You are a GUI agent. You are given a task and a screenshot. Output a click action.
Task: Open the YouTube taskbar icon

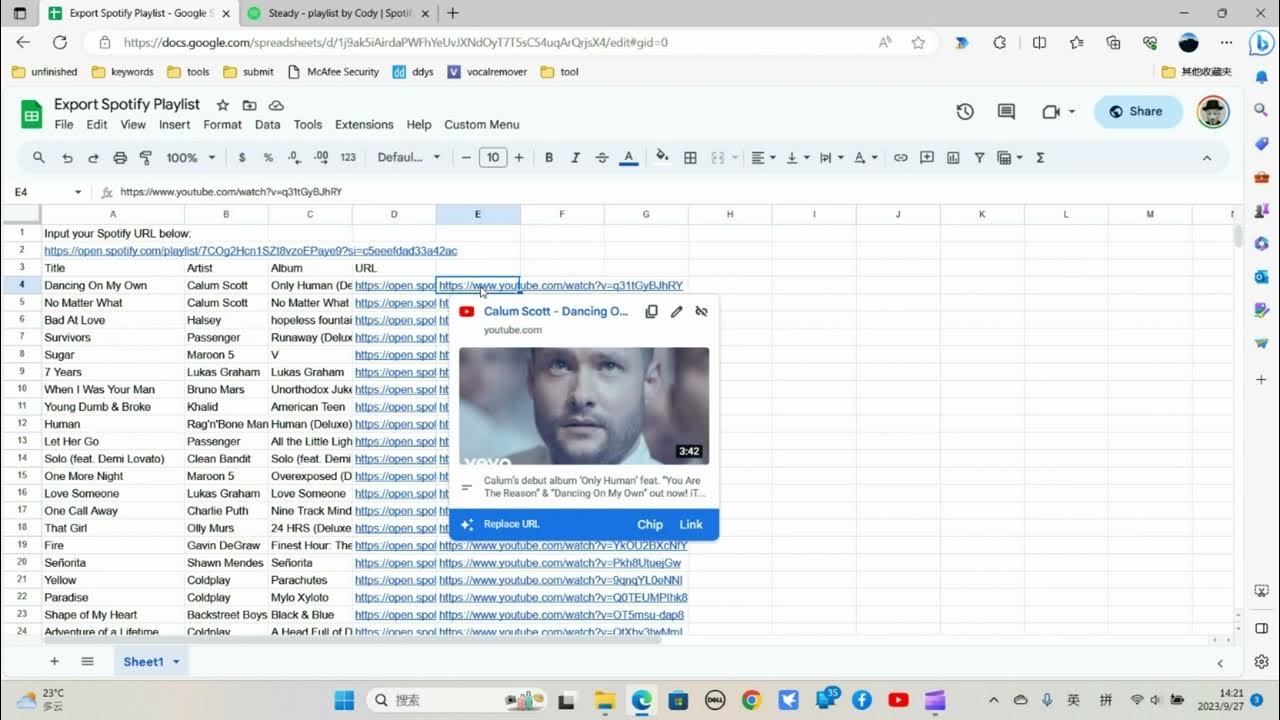pos(898,700)
